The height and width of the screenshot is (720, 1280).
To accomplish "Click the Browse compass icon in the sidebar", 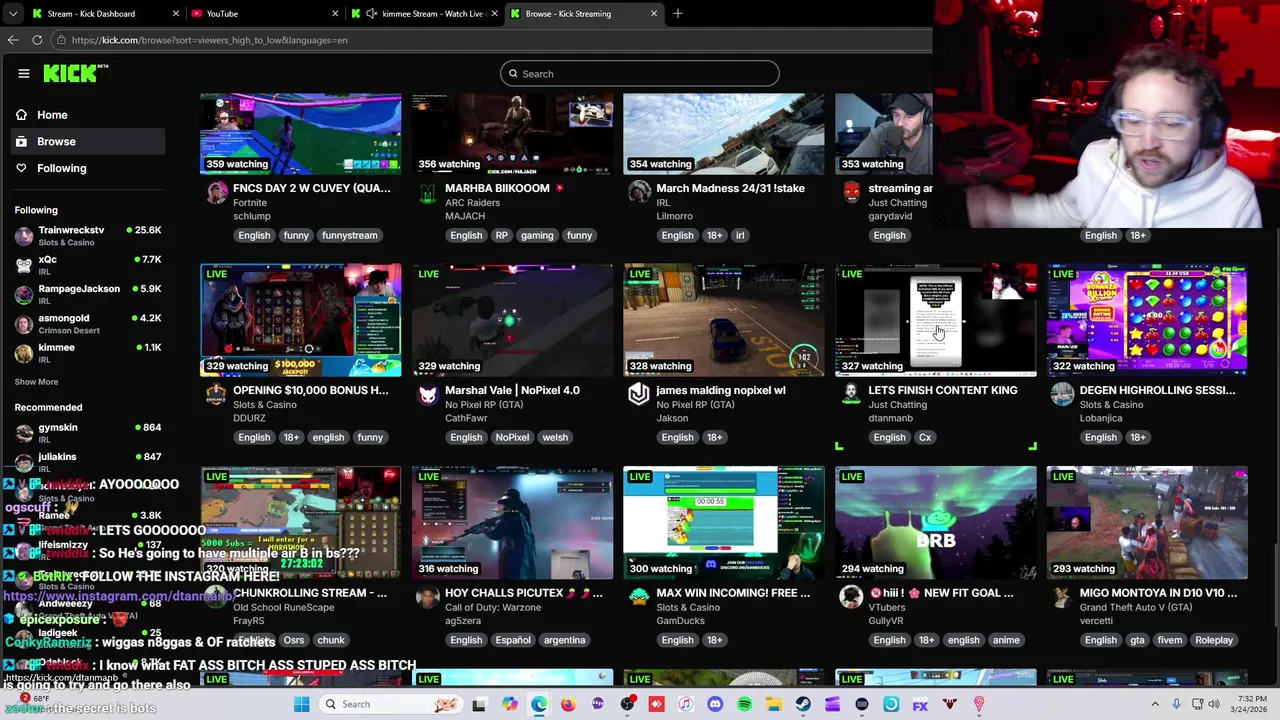I will (x=21, y=142).
